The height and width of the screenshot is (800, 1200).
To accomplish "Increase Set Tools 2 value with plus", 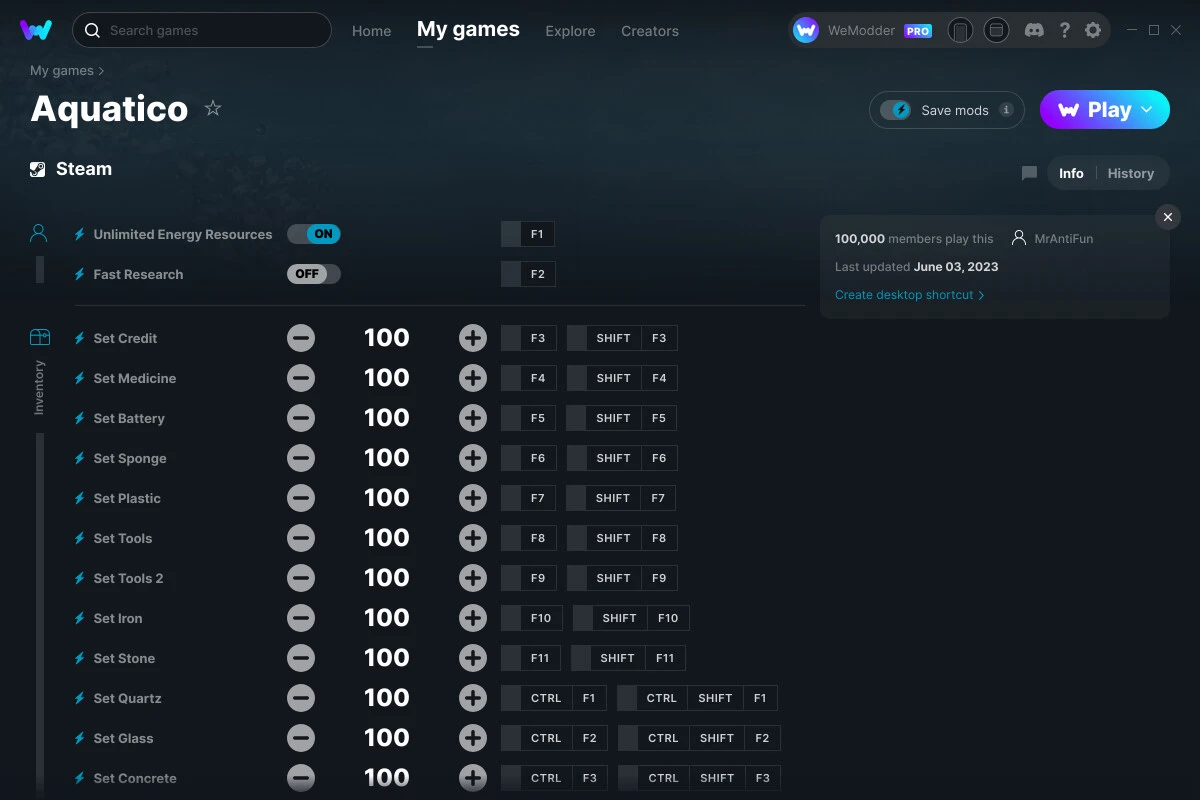I will (473, 578).
